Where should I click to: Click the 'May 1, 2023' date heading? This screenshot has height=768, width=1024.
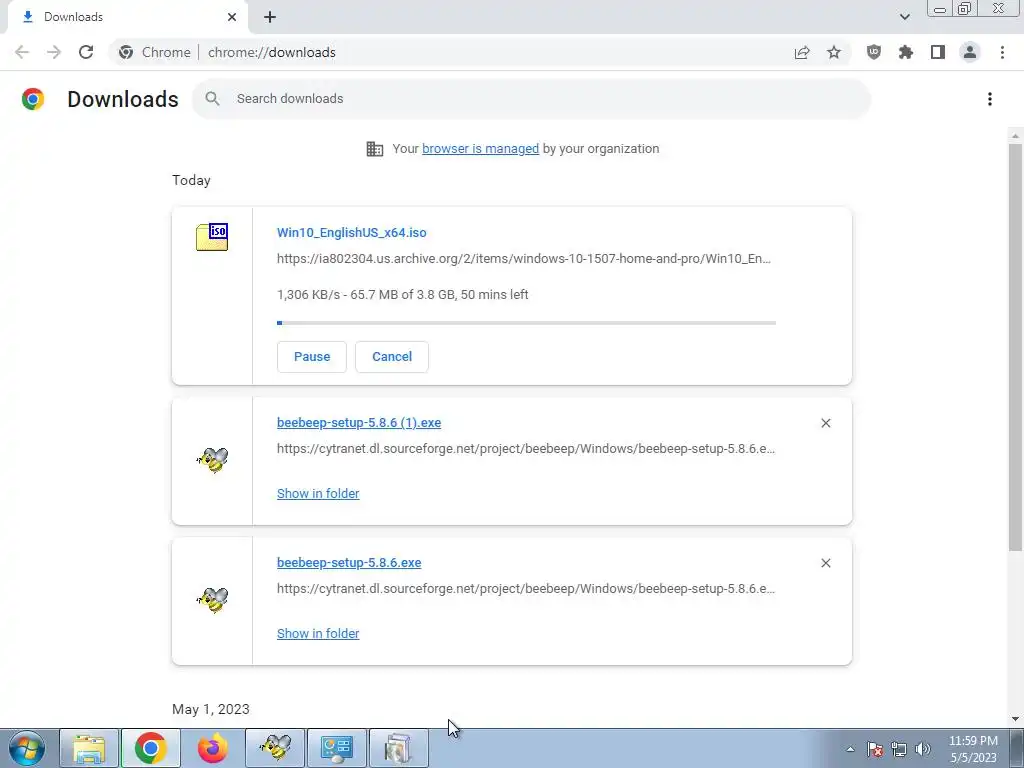tap(211, 709)
